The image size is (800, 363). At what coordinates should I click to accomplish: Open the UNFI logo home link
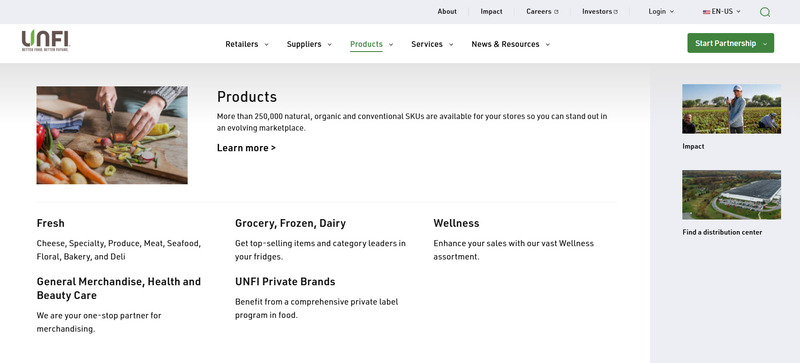tap(45, 41)
